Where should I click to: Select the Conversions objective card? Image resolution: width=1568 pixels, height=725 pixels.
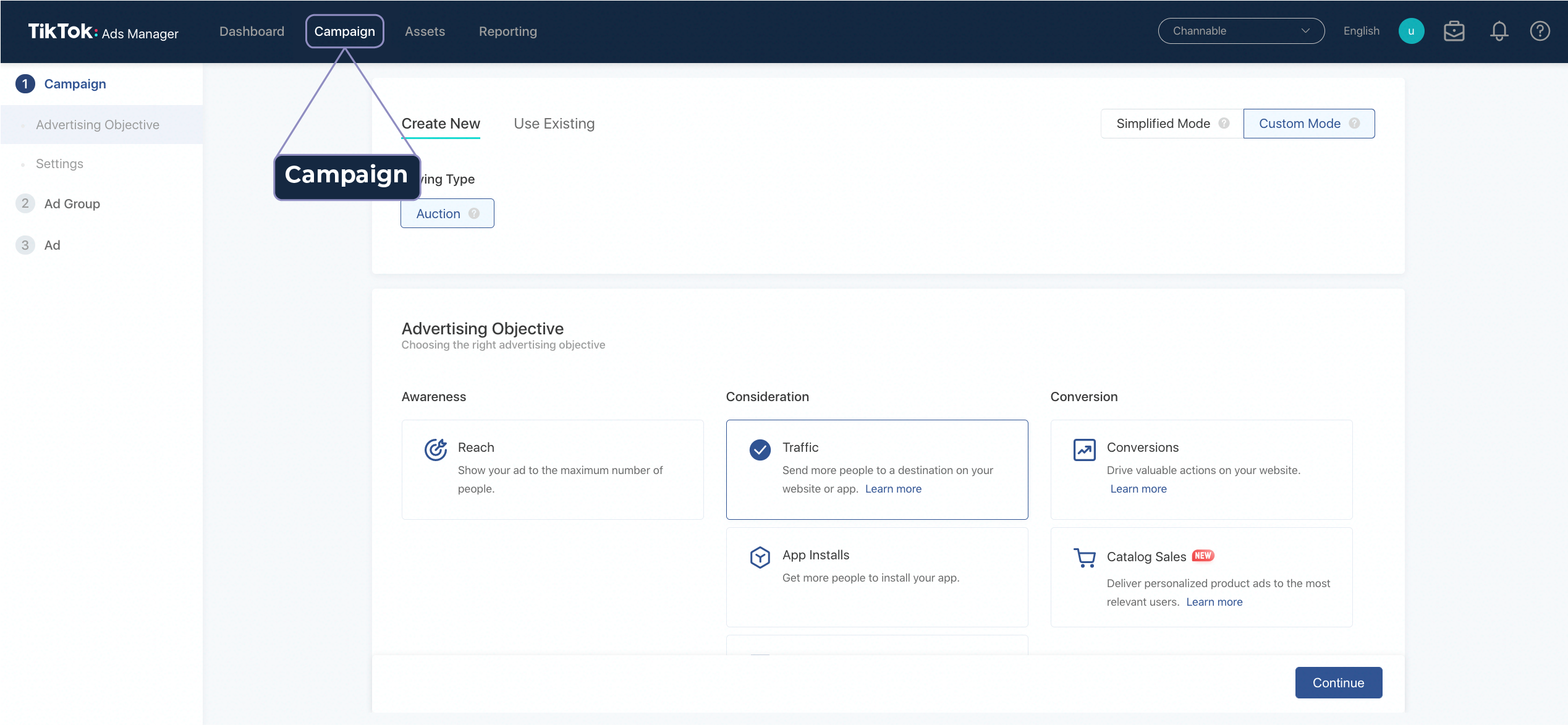[x=1201, y=470]
